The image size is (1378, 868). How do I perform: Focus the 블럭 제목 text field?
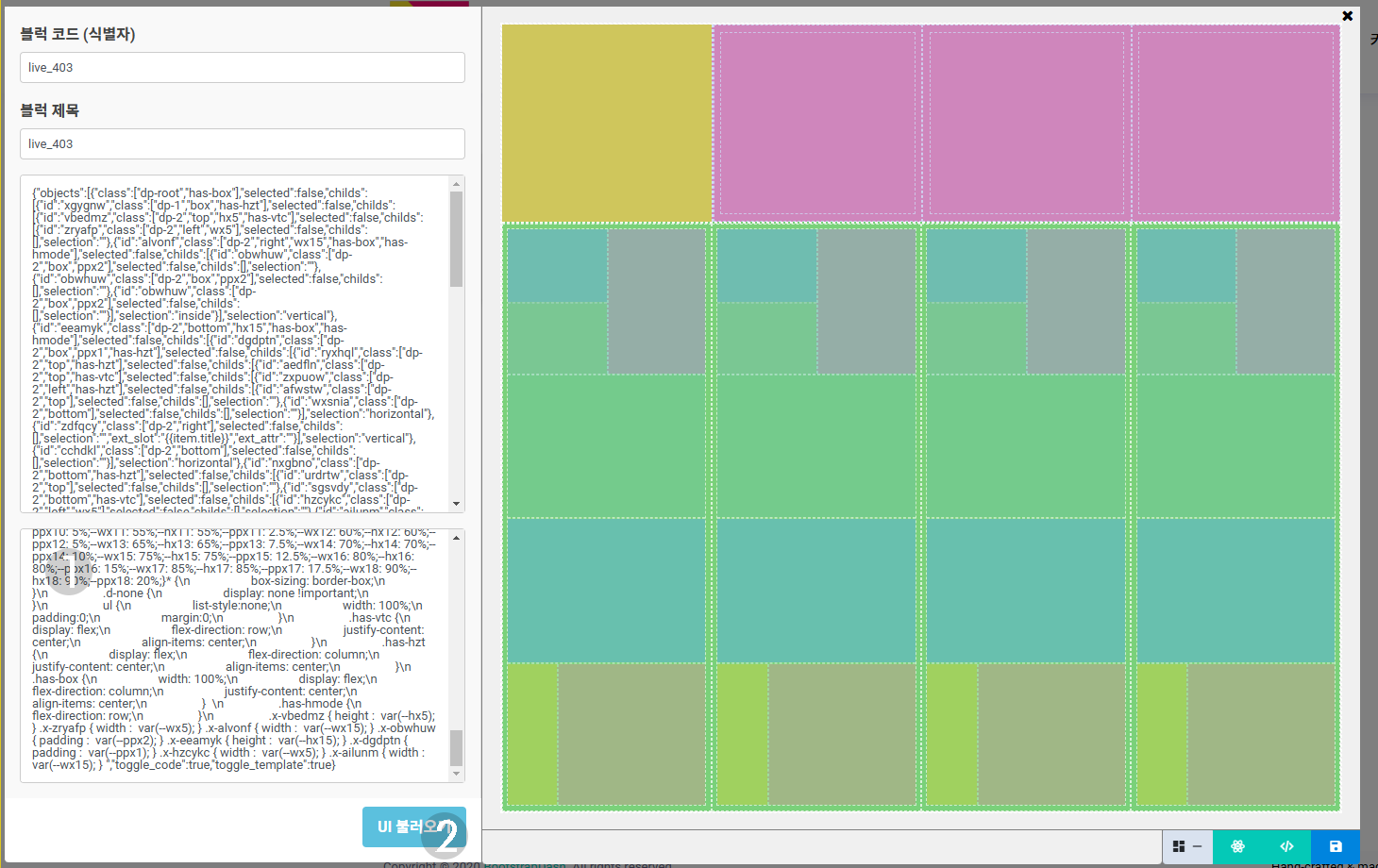(x=243, y=144)
